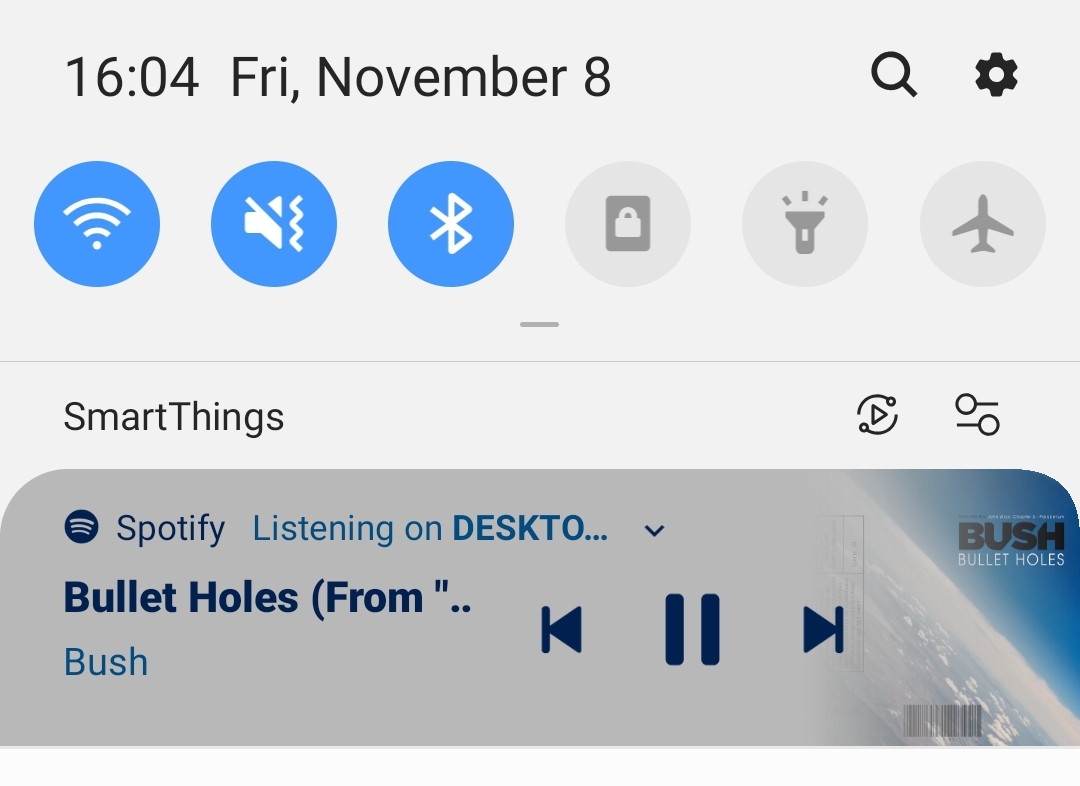Open the SmartThings devices control icon
Image resolution: width=1080 pixels, height=786 pixels.
[977, 415]
